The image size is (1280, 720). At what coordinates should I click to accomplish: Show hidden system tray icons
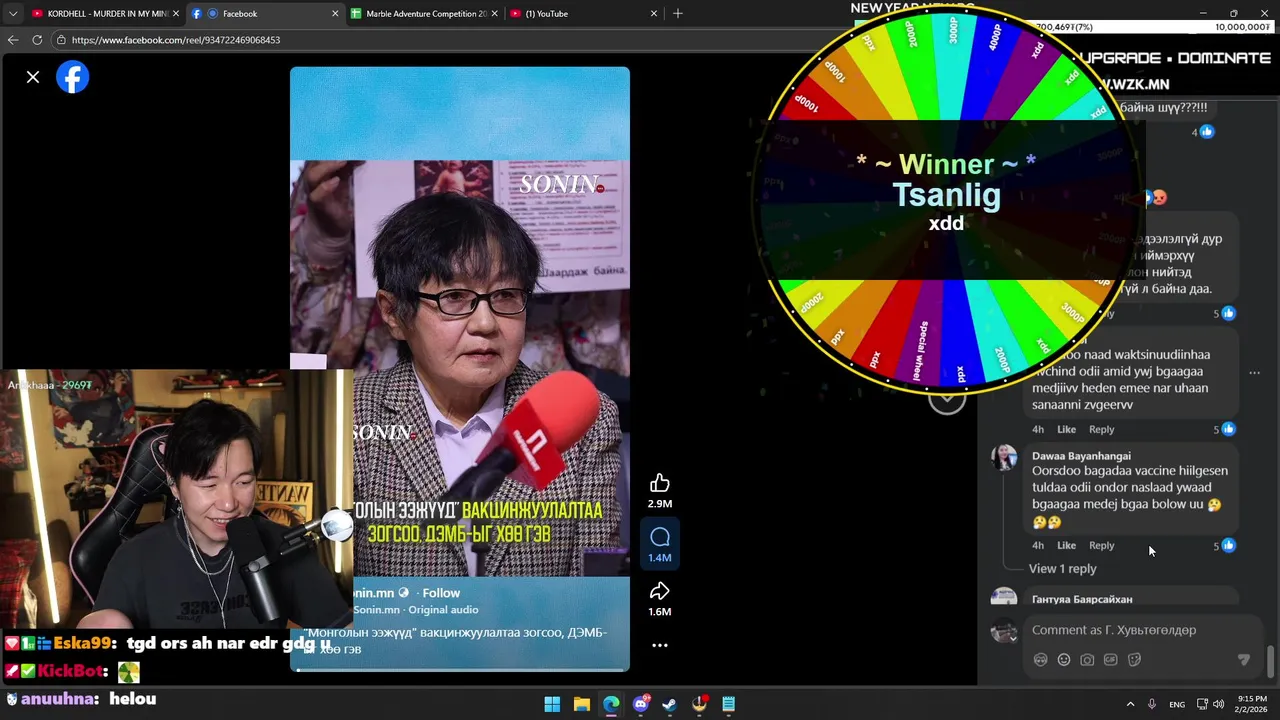1130,704
